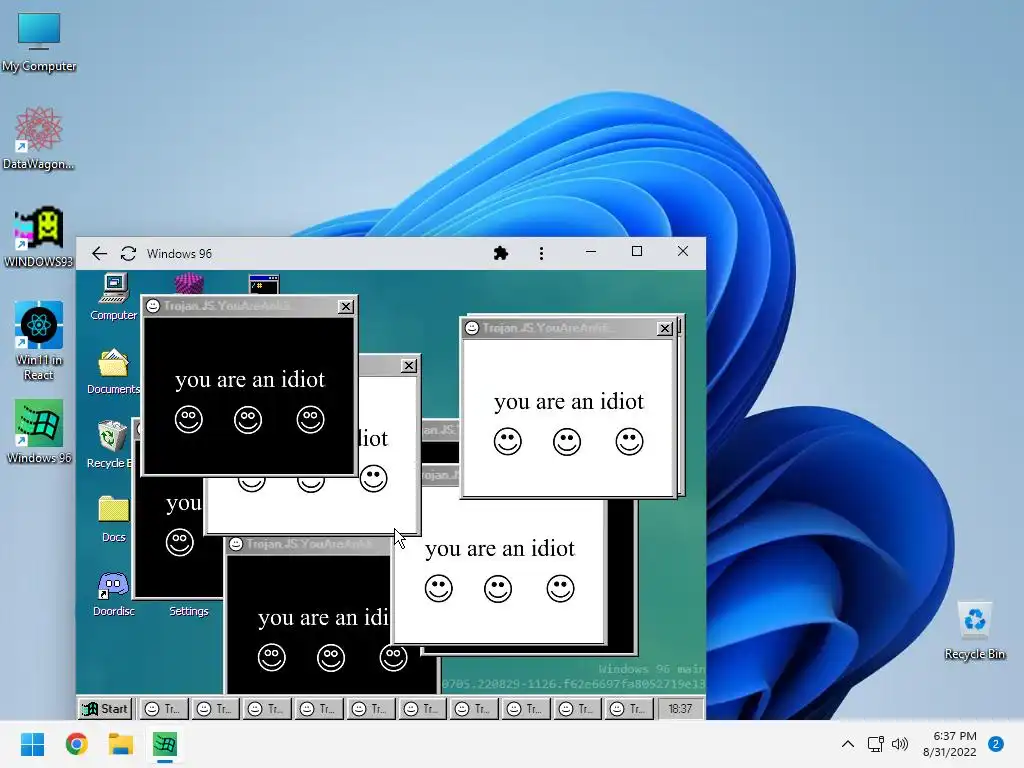Open the volume speaker tray icon
Screen dimensions: 1024x768
click(x=900, y=744)
